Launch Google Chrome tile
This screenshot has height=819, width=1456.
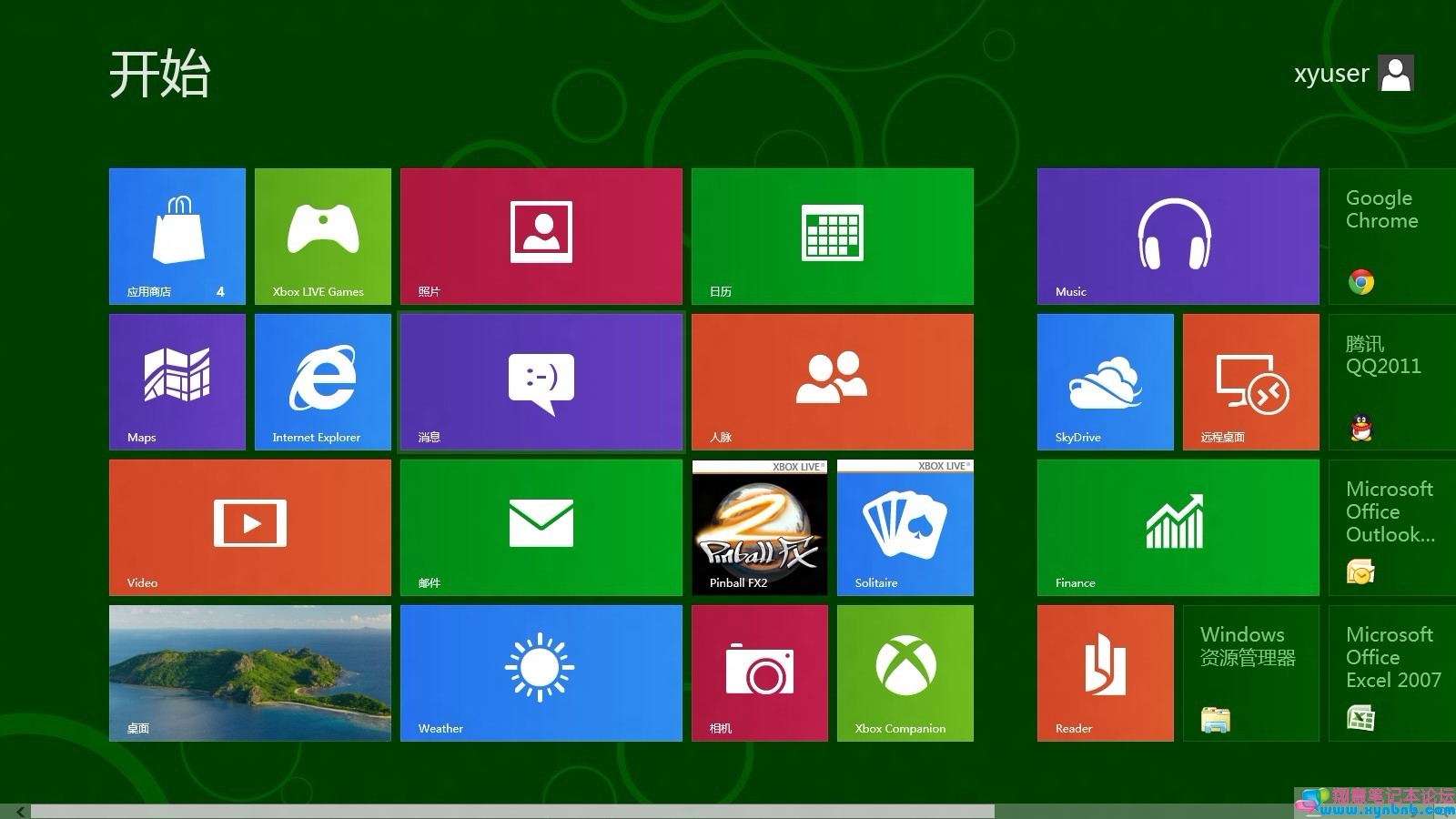[1392, 237]
